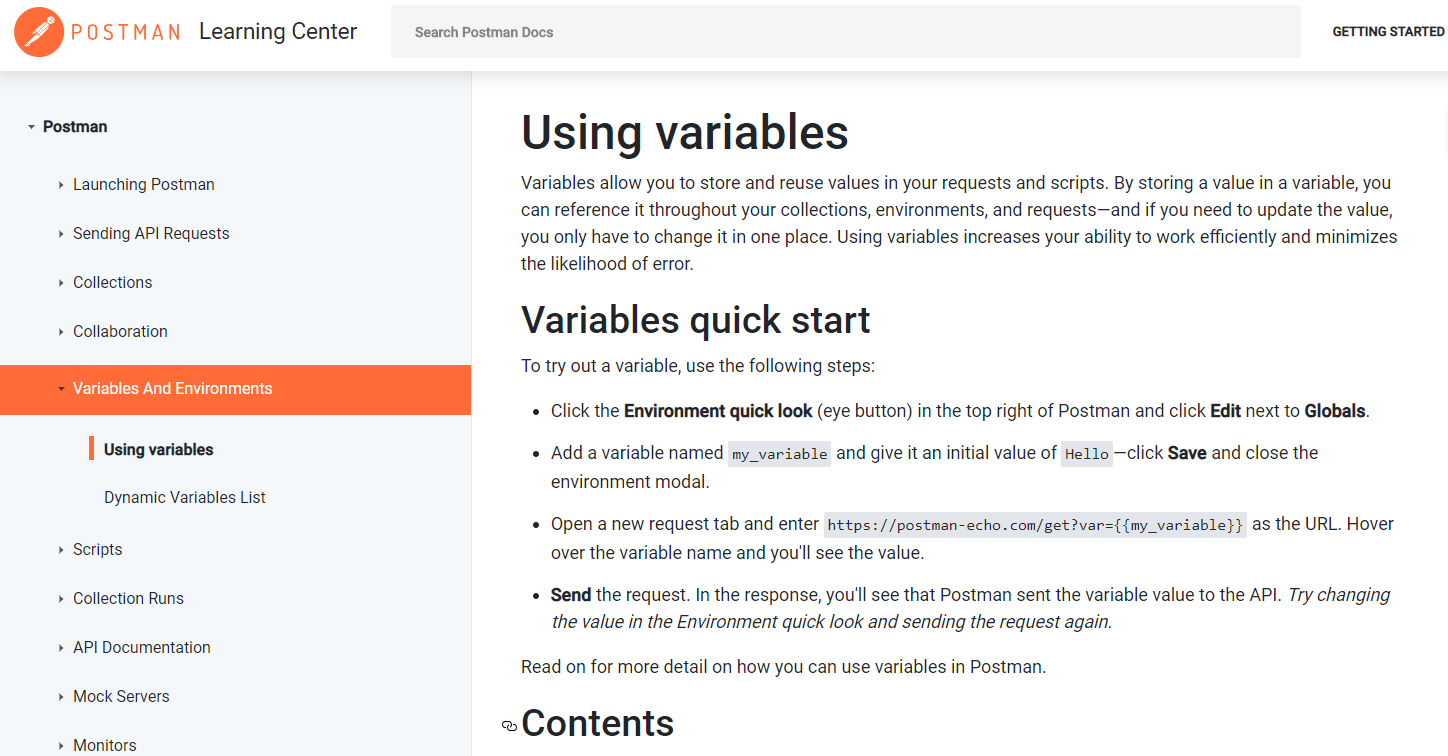Expand the Launching Postman arrow
1448x756 pixels.
pos(62,185)
